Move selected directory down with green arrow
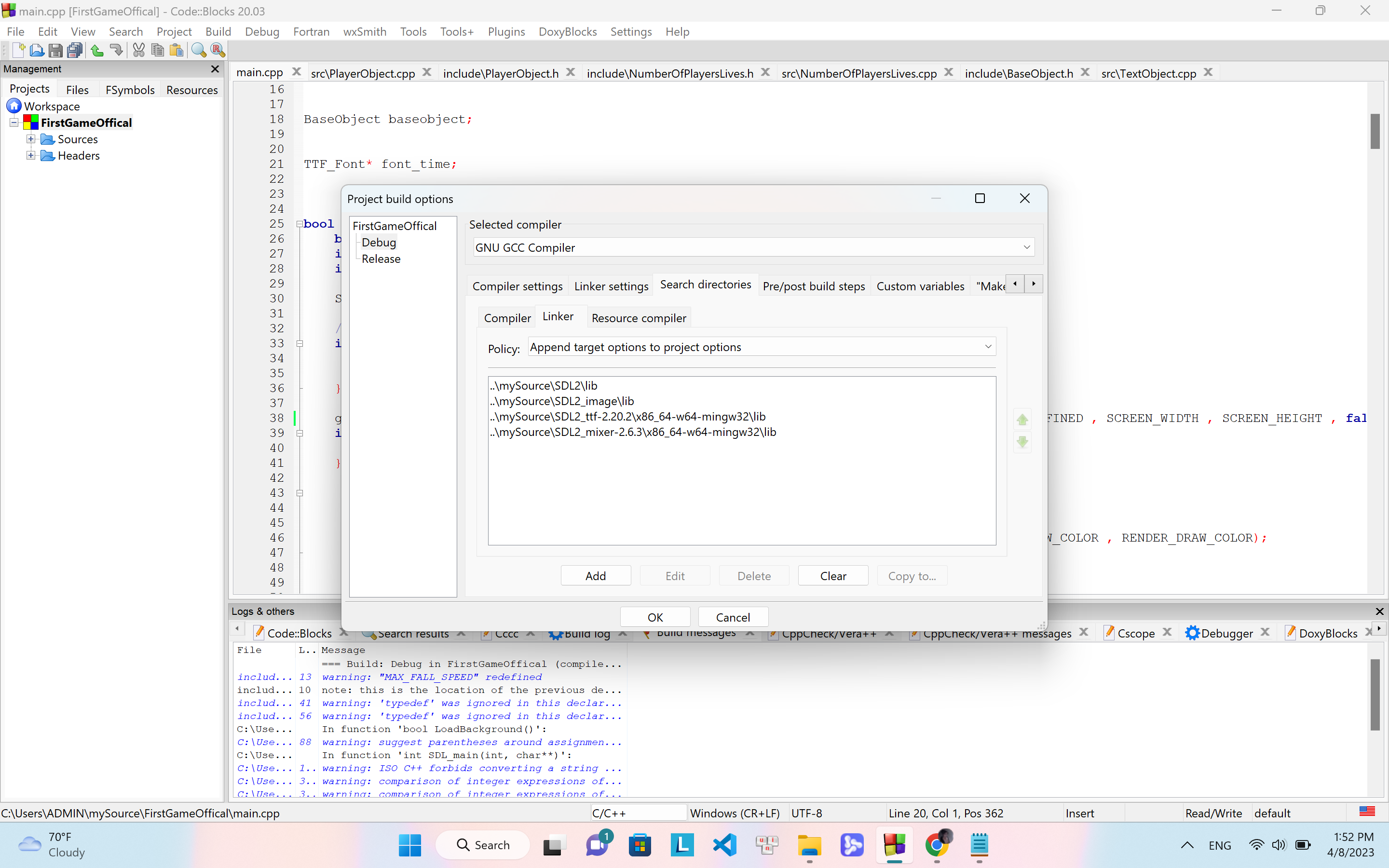Viewport: 1389px width, 868px height. 1022,442
